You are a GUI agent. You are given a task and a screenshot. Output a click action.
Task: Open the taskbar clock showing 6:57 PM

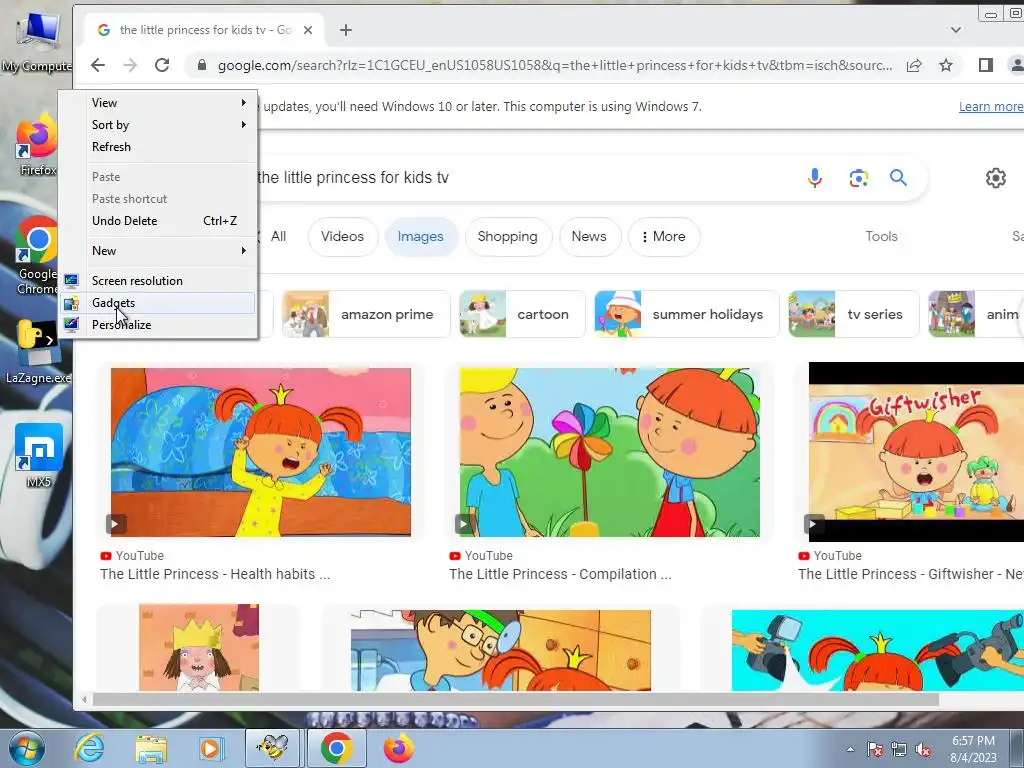pyautogui.click(x=973, y=749)
